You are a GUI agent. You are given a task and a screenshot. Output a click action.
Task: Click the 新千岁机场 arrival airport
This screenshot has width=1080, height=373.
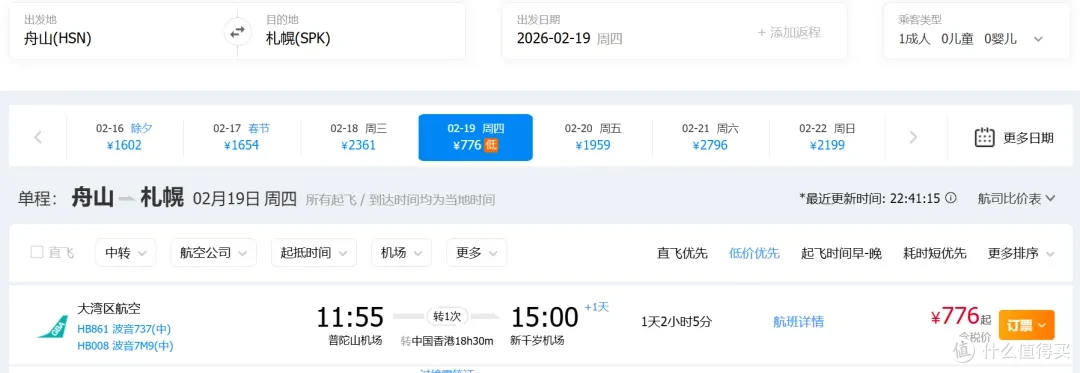coord(537,341)
